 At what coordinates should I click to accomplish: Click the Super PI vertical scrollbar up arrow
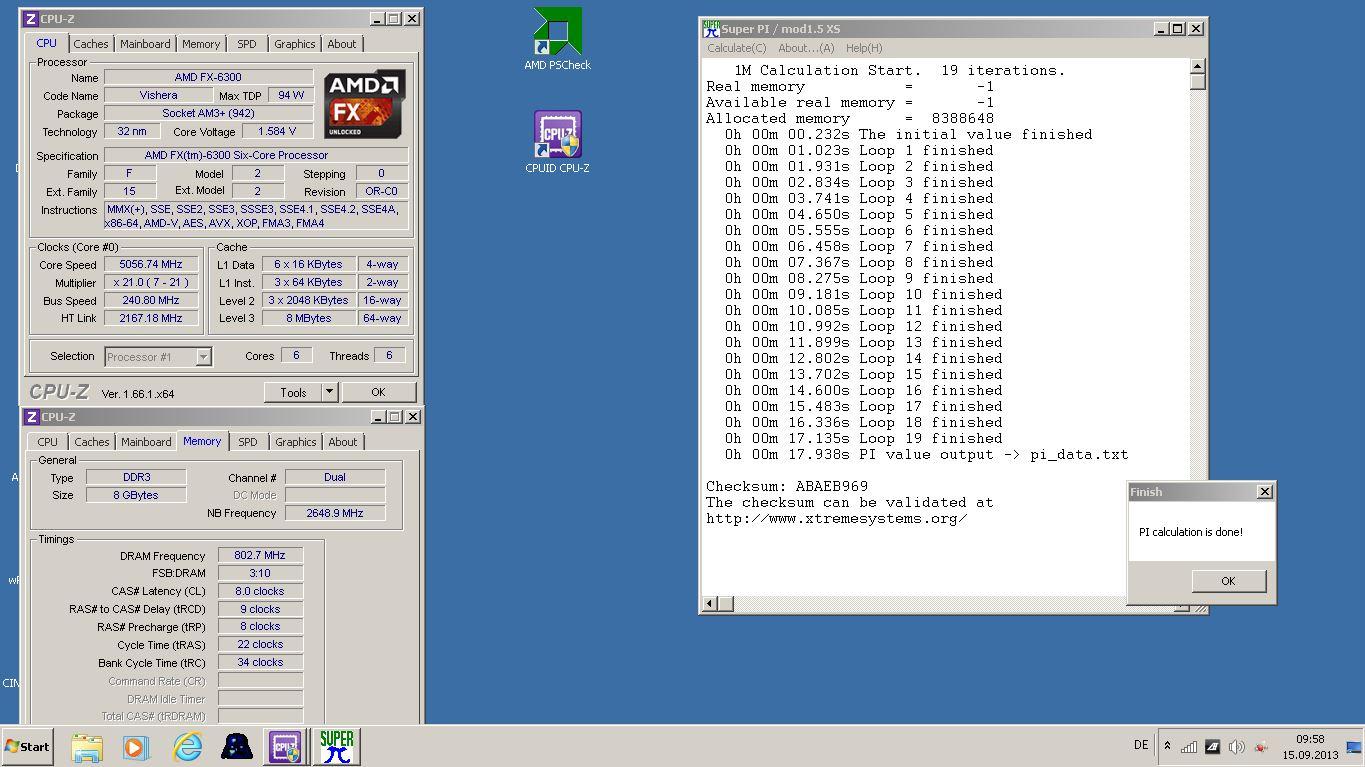(1198, 67)
